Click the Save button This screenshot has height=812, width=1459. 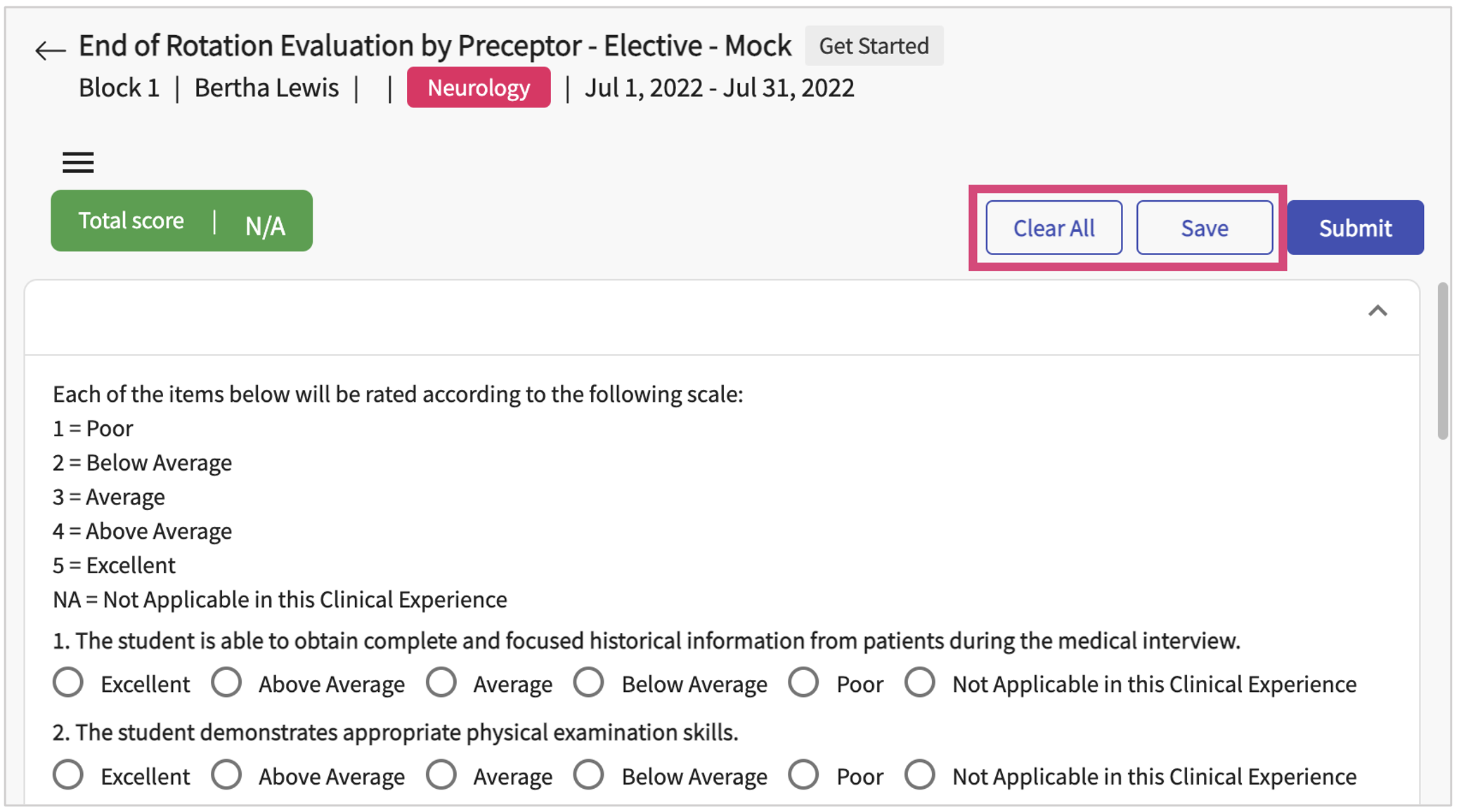point(1204,228)
